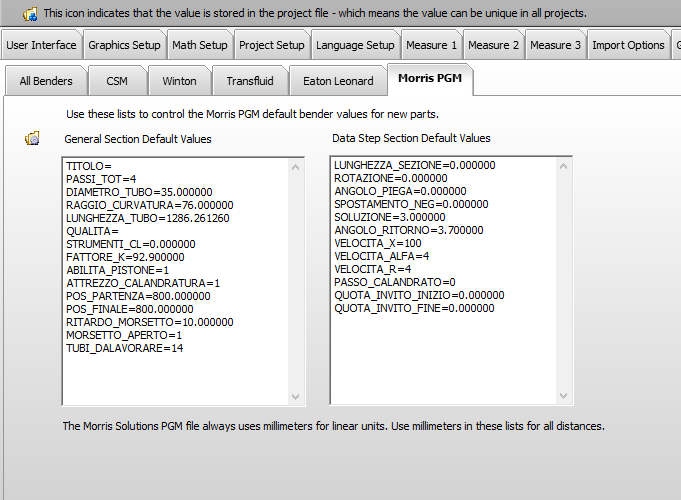Click the LUNGHEZZA_TUBO=1286.261260 entry
Image resolution: width=681 pixels, height=500 pixels.
(x=148, y=219)
